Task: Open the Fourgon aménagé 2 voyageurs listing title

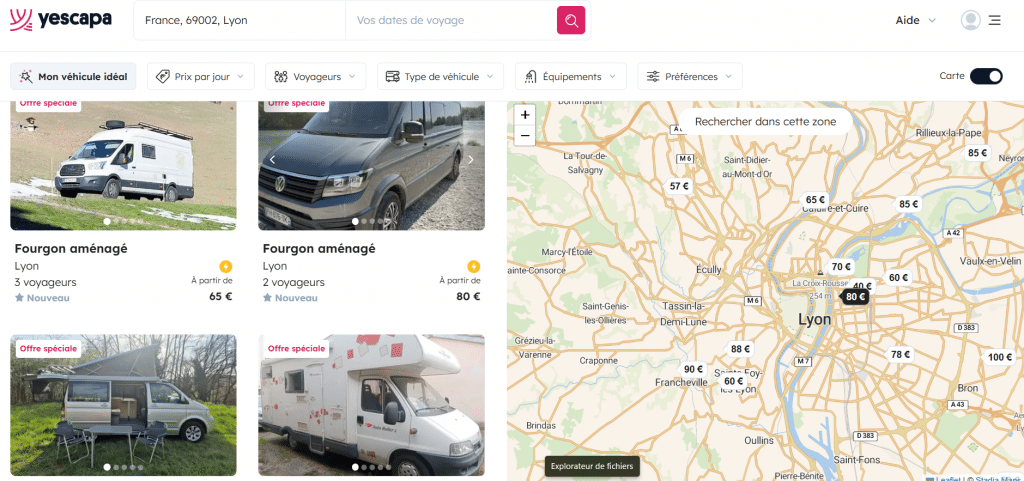Action: [x=319, y=249]
